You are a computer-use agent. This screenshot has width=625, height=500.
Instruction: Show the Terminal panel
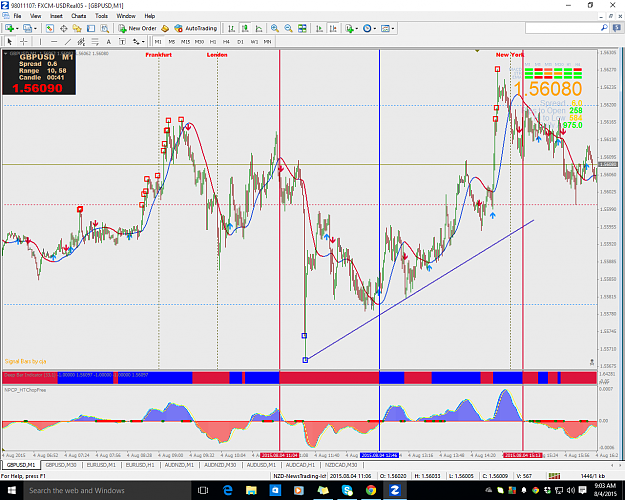click(91, 28)
